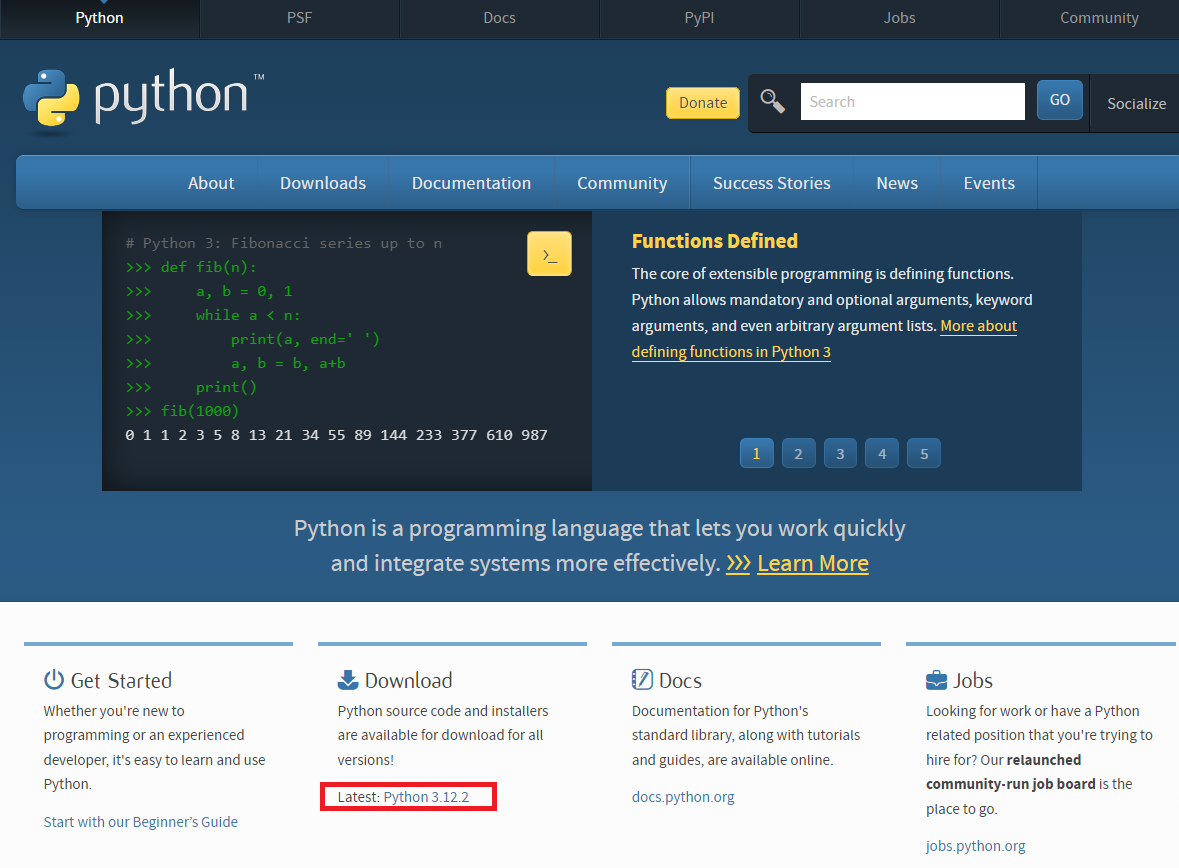This screenshot has width=1179, height=868.
Task: Click the triple chevron before Learn More
Action: pyautogui.click(x=738, y=563)
